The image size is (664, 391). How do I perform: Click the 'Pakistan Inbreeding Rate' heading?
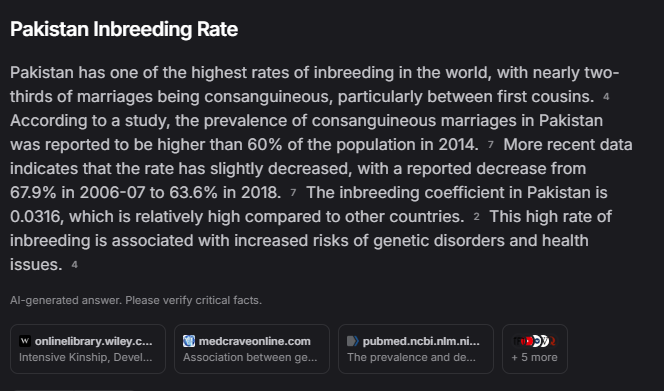click(124, 29)
